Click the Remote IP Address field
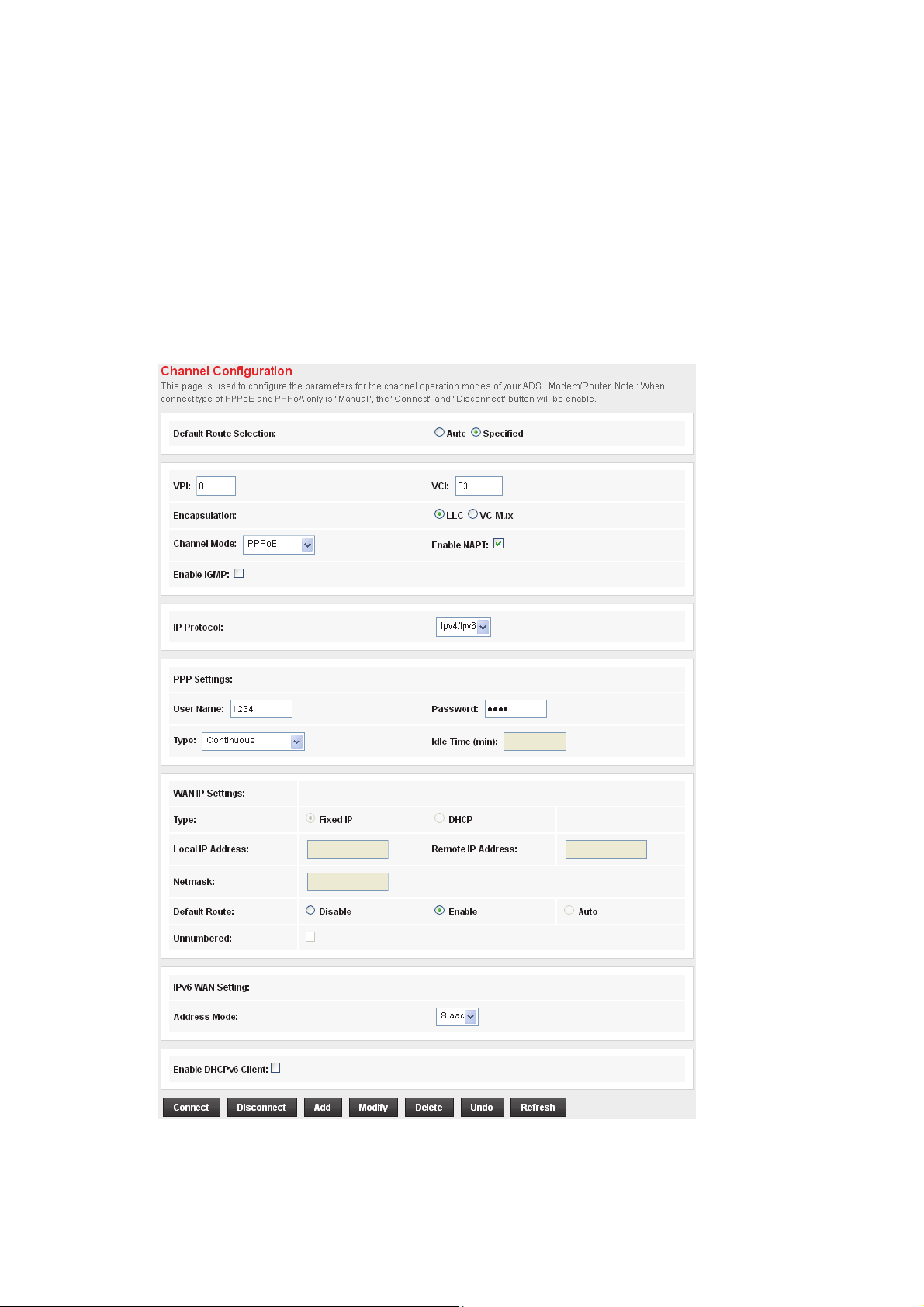Screen dimensions: 924x1307 (x=606, y=849)
